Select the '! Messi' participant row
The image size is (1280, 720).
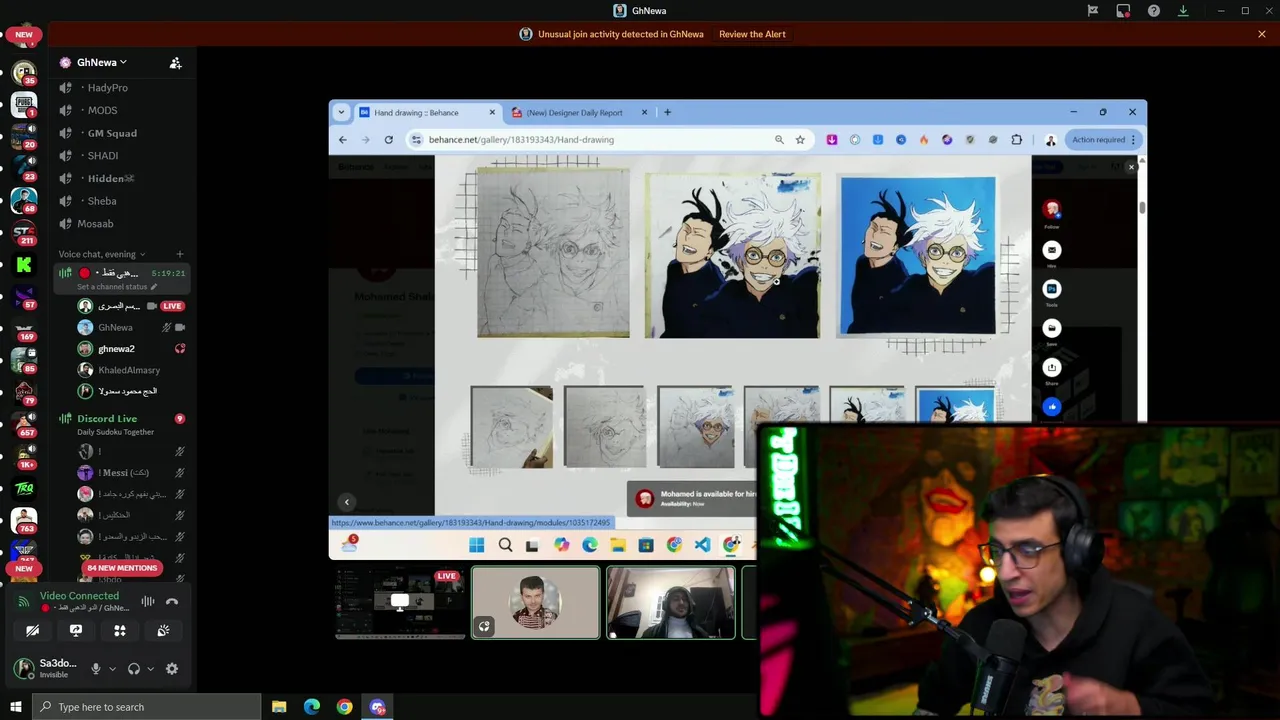[132, 473]
